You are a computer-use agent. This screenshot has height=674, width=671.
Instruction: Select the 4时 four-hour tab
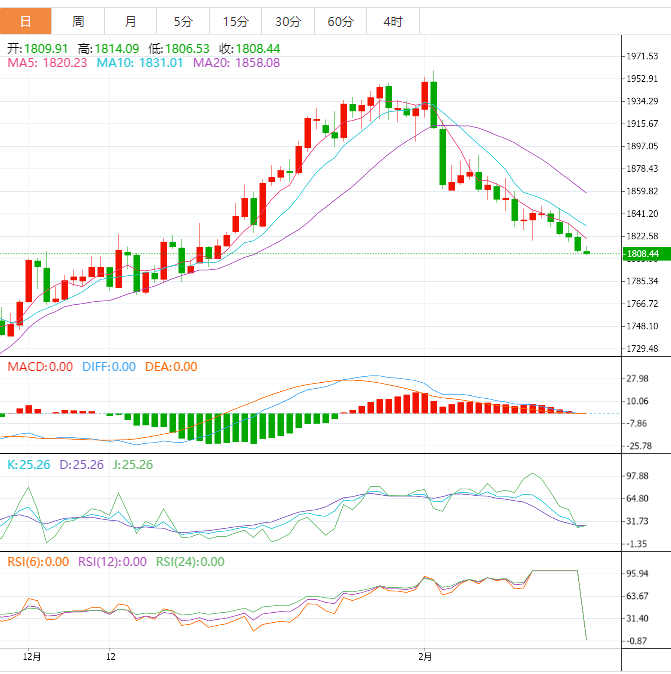(x=392, y=21)
